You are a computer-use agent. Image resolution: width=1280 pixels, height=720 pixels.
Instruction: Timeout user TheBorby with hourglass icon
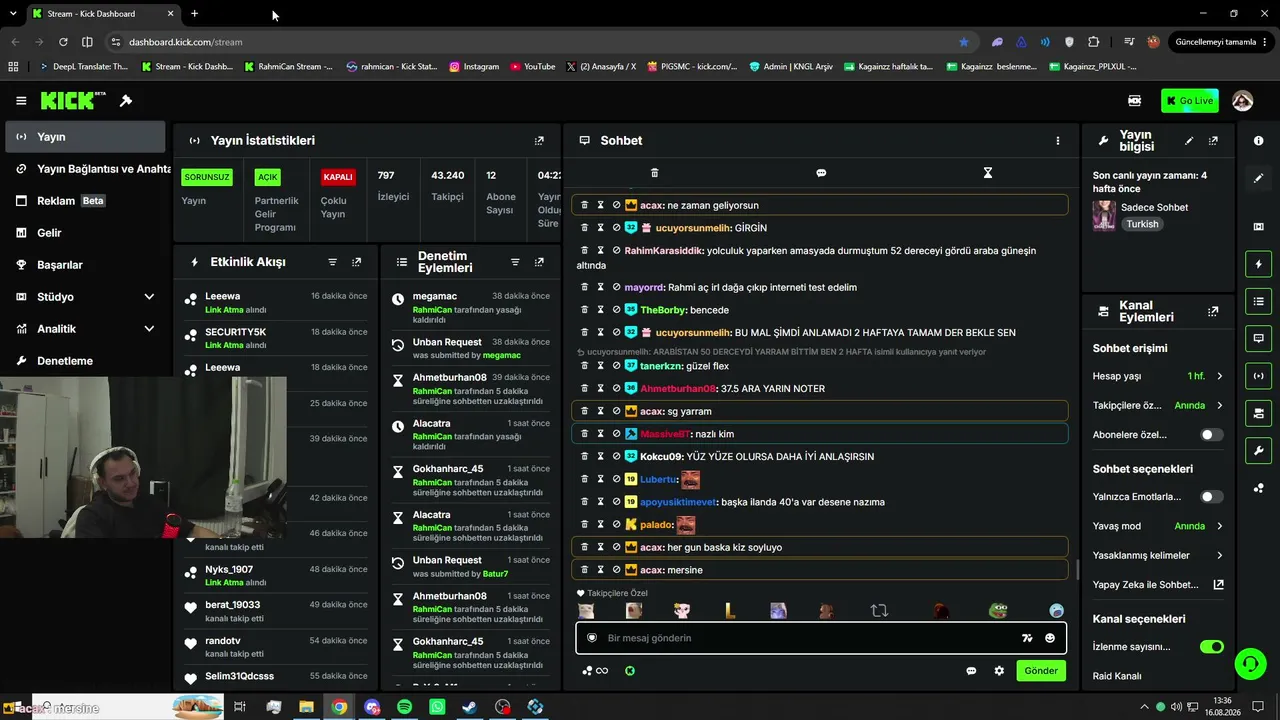[601, 310]
